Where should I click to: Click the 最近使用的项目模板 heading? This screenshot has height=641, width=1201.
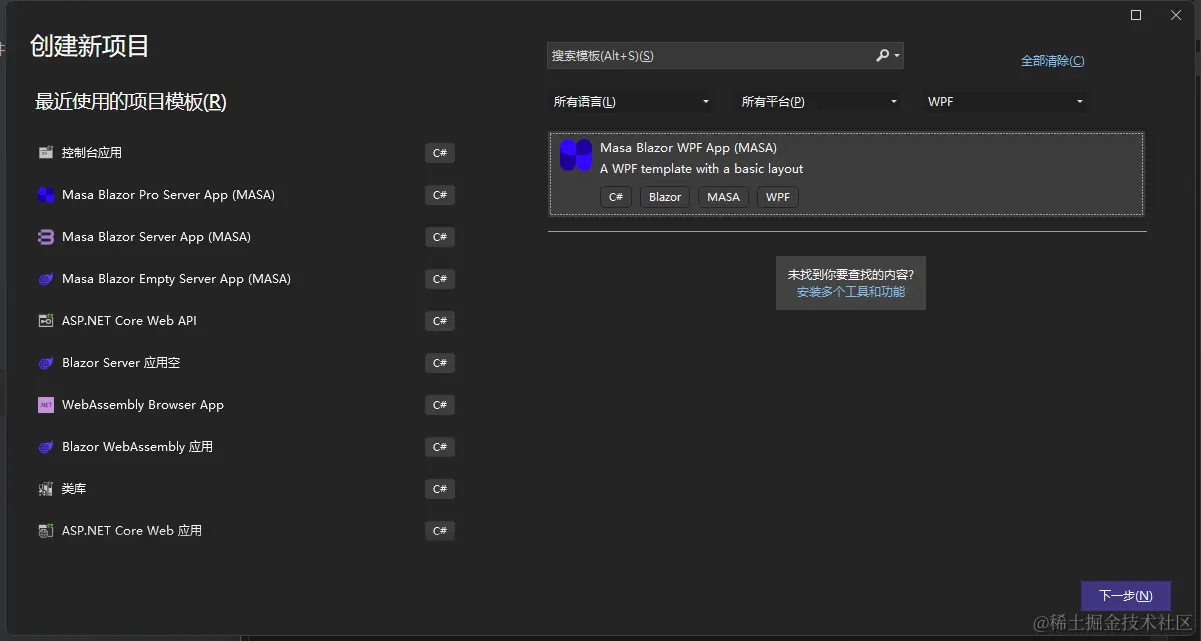131,102
